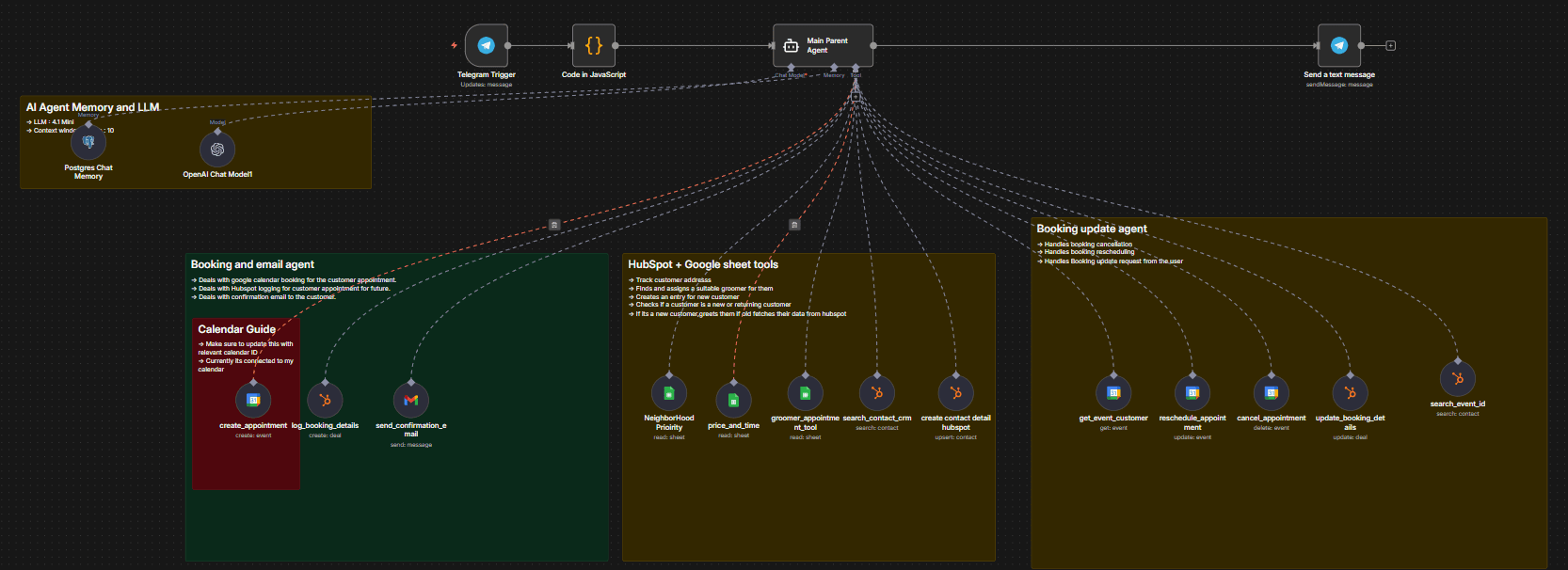Select the 'Booking update agent' note title
Screen dimensions: 1568x570
1092,229
